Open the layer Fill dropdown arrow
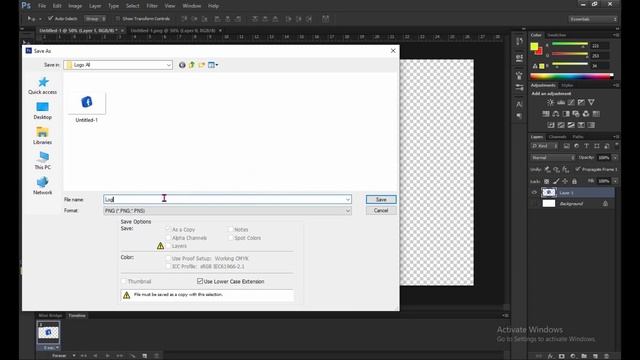 (615, 181)
